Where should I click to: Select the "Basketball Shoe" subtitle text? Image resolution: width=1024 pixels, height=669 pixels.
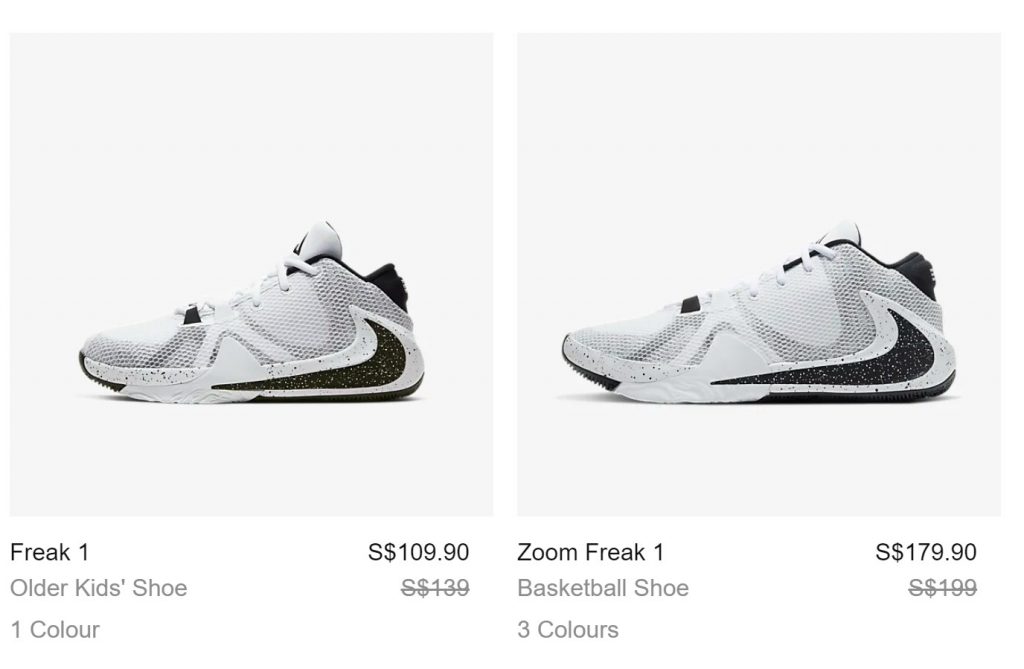602,588
